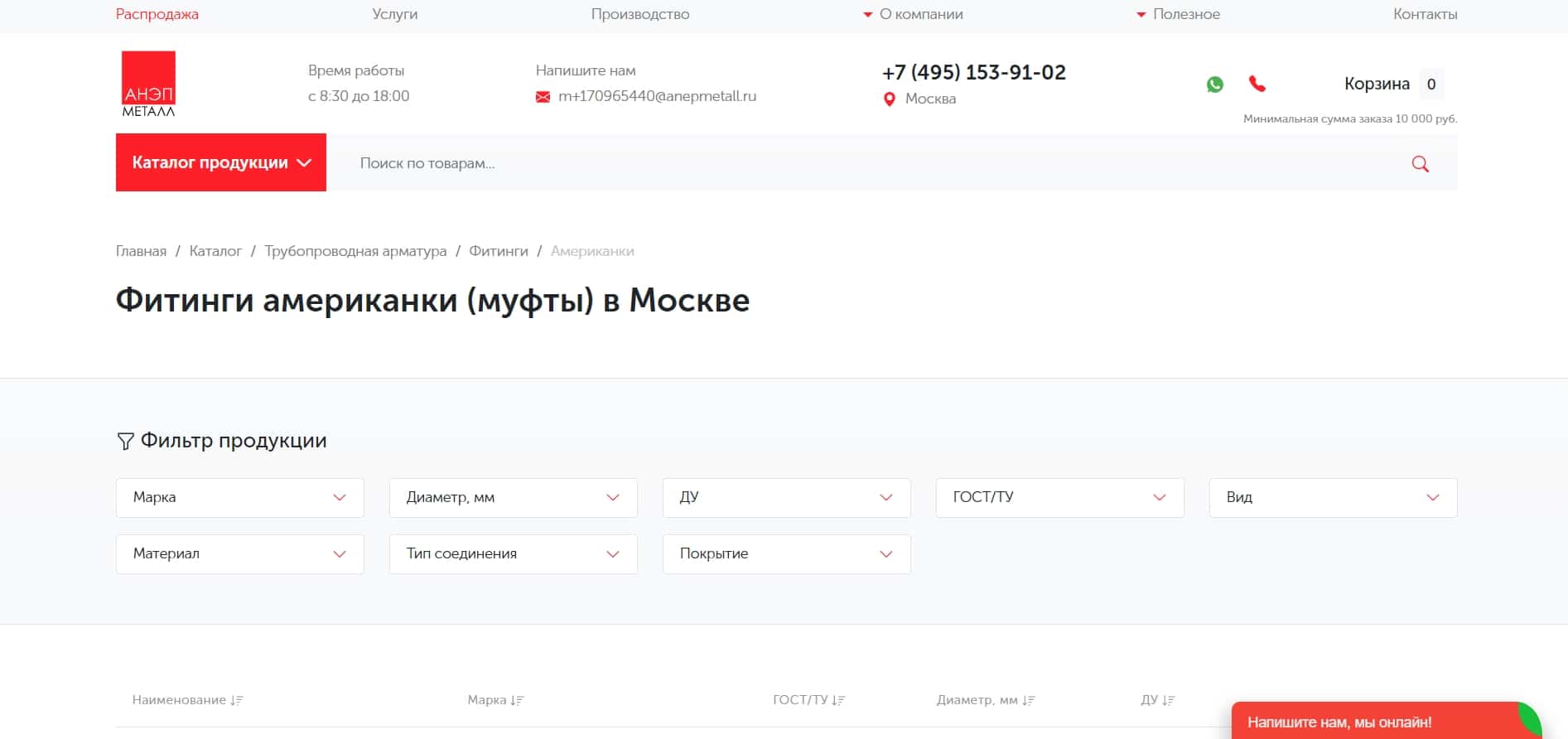This screenshot has height=739, width=1568.
Task: Click the filter funnel icon
Action: click(125, 441)
